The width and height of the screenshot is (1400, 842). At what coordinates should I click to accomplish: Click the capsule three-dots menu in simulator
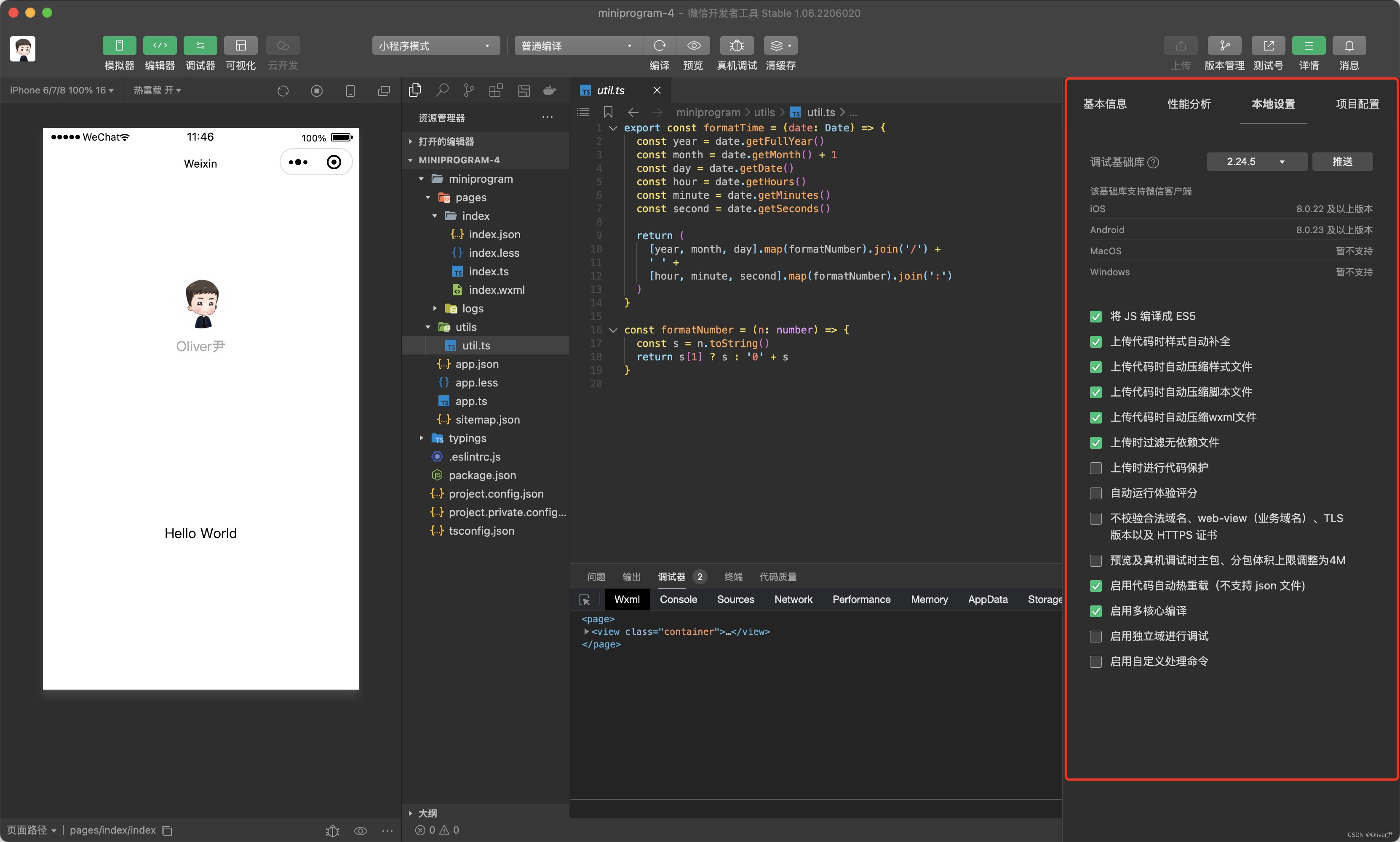coord(298,162)
